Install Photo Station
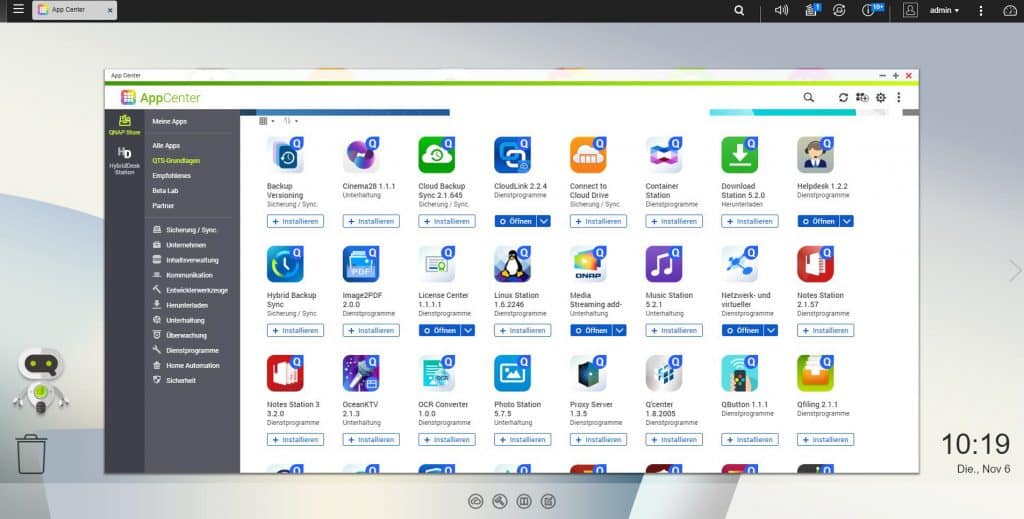1024x519 pixels. pyautogui.click(x=522, y=439)
